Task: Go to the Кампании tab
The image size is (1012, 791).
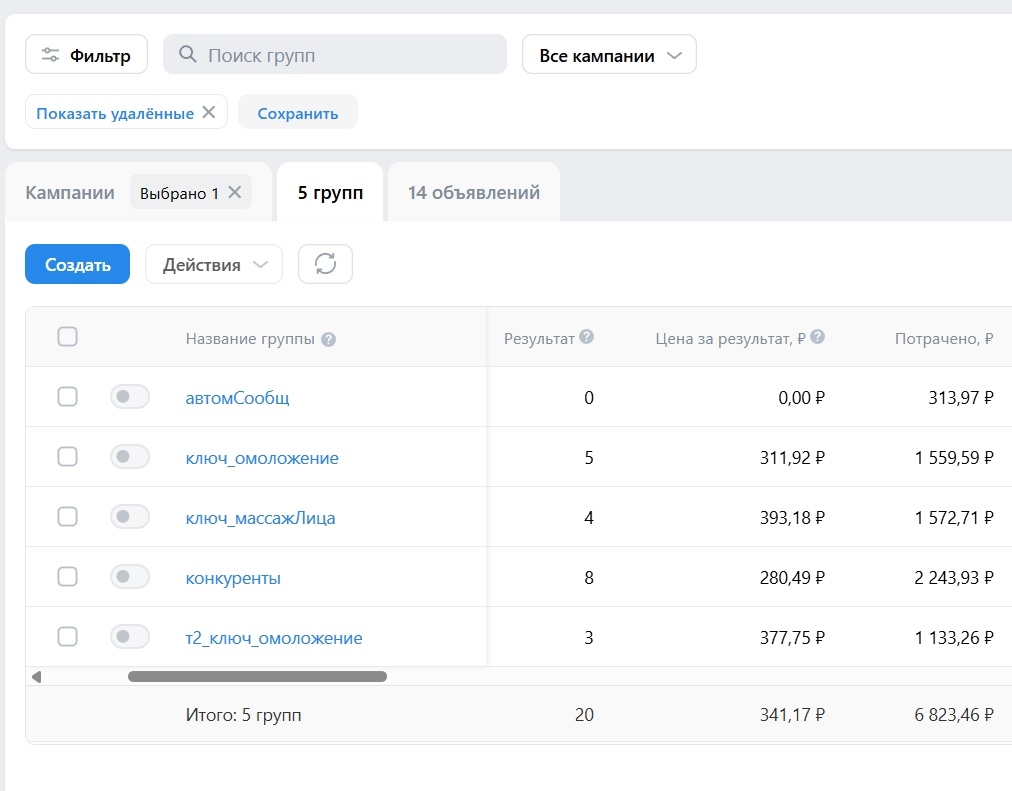Action: click(70, 192)
